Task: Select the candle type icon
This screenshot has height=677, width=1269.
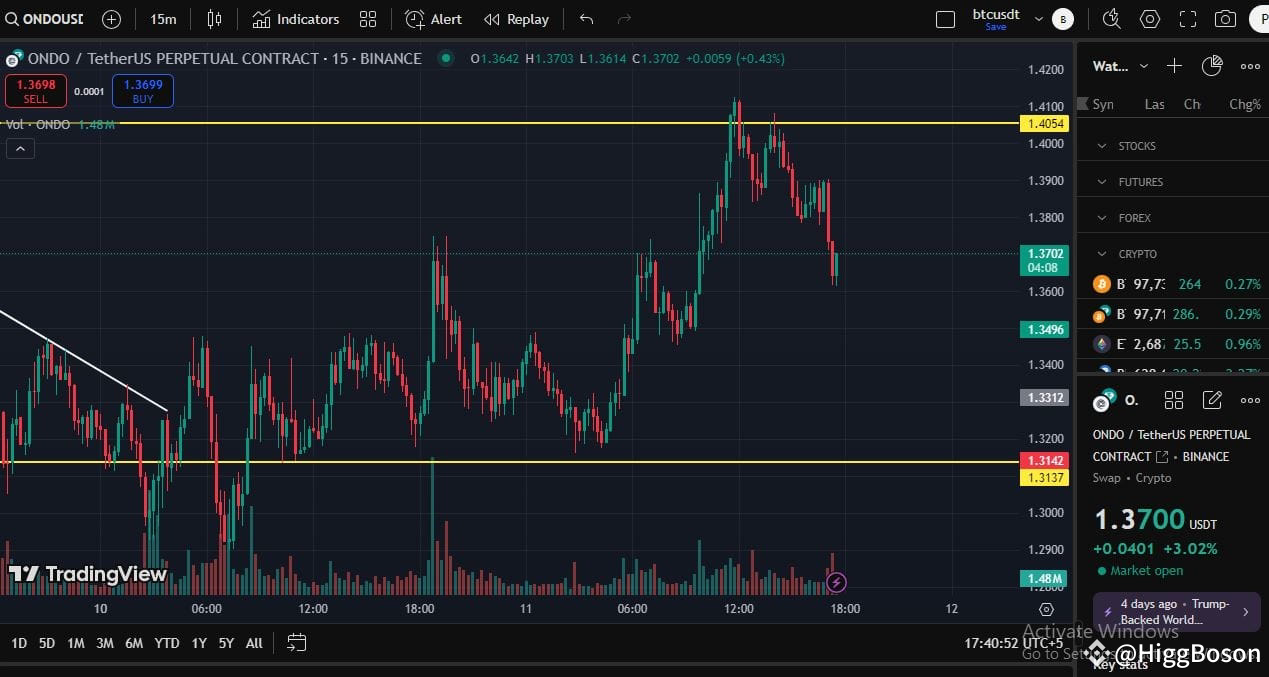Action: [x=213, y=18]
